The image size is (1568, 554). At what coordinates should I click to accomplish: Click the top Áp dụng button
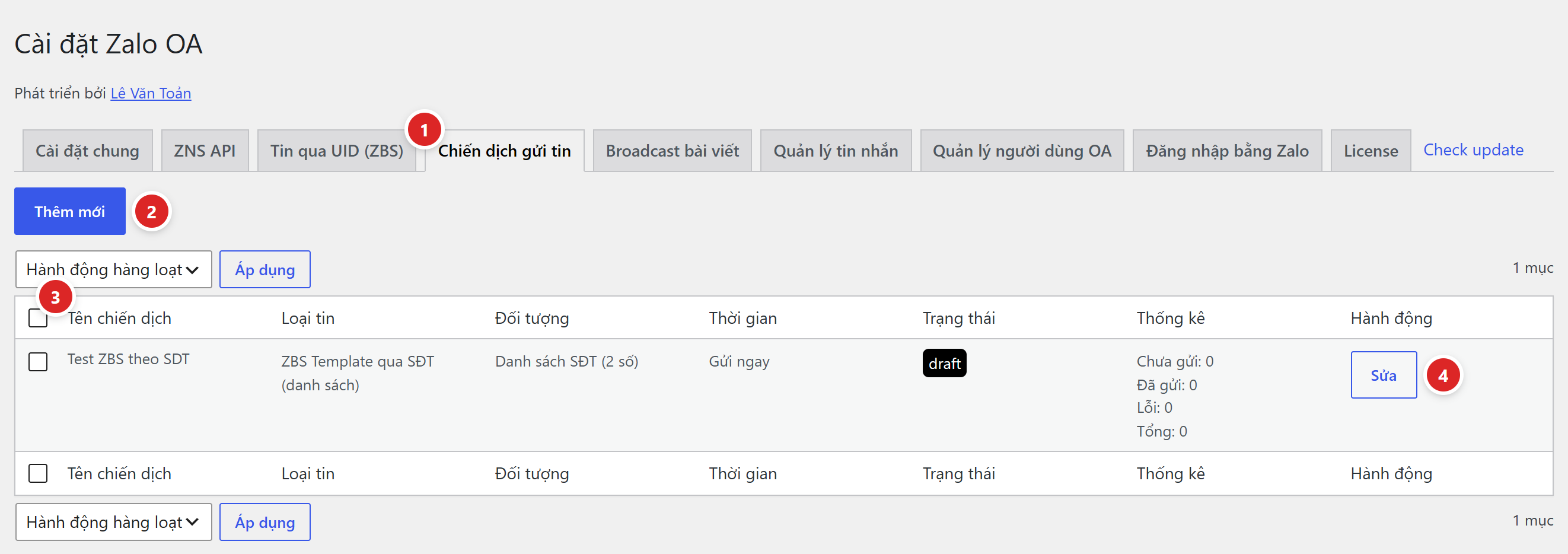(264, 269)
